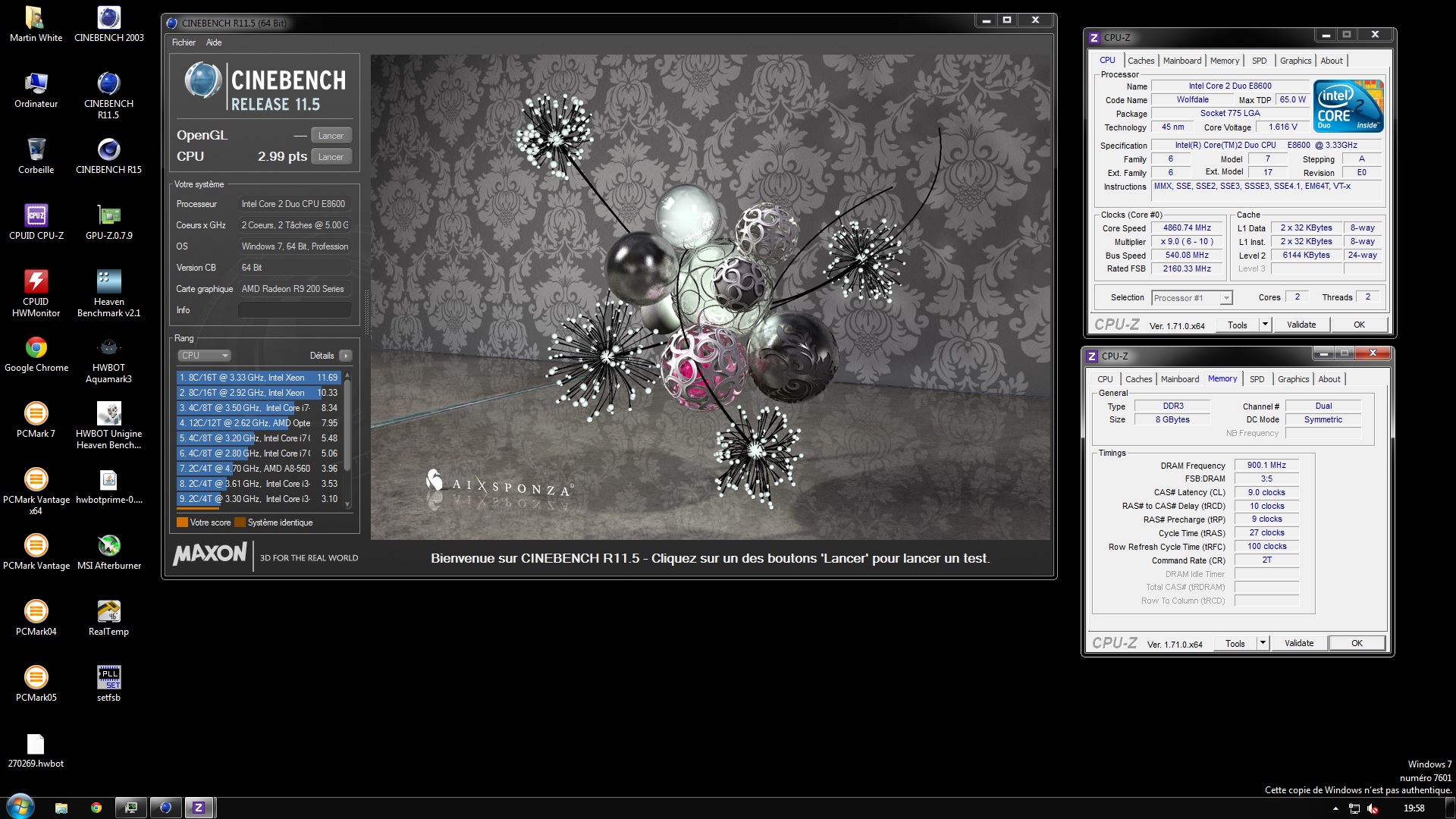Click the Info input field in Cinebench
This screenshot has height=819, width=1456.
[x=294, y=310]
